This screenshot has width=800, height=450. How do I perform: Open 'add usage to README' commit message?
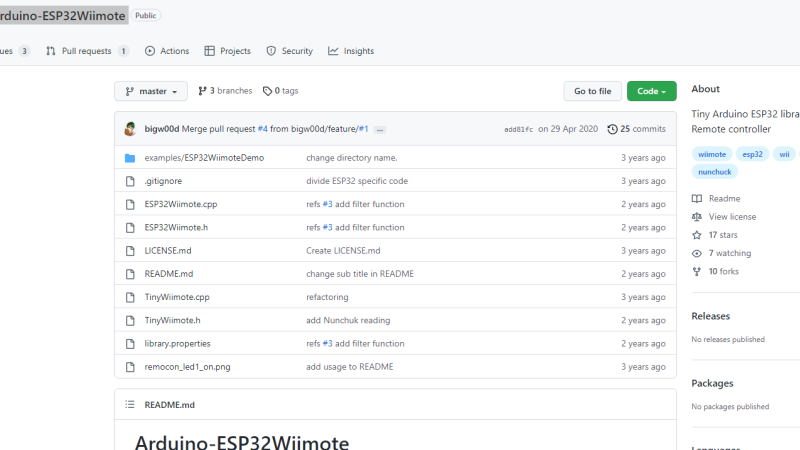point(350,367)
